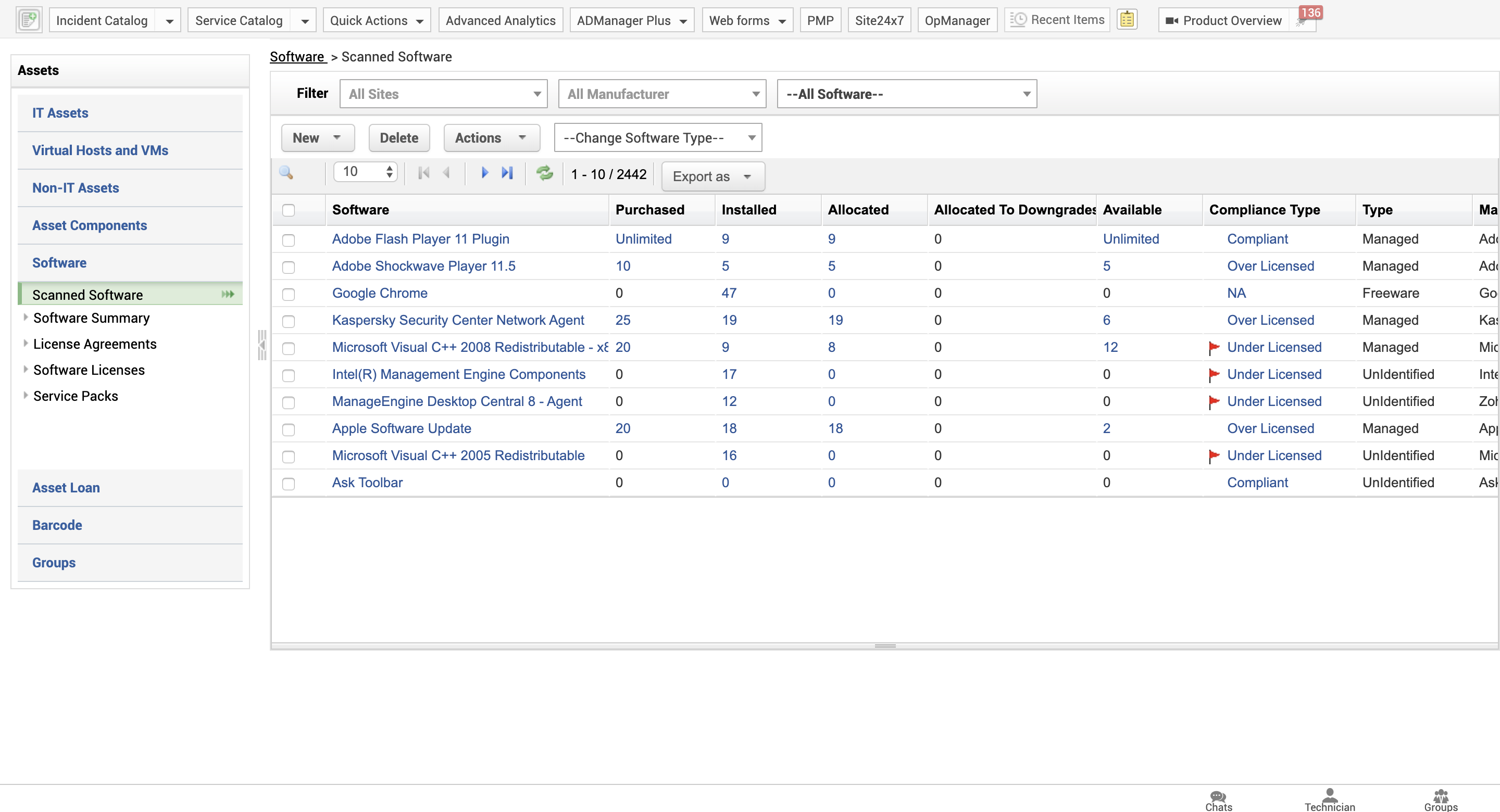Open the Asset Loan sidebar item
Screen dimensions: 1500x812
click(66, 488)
